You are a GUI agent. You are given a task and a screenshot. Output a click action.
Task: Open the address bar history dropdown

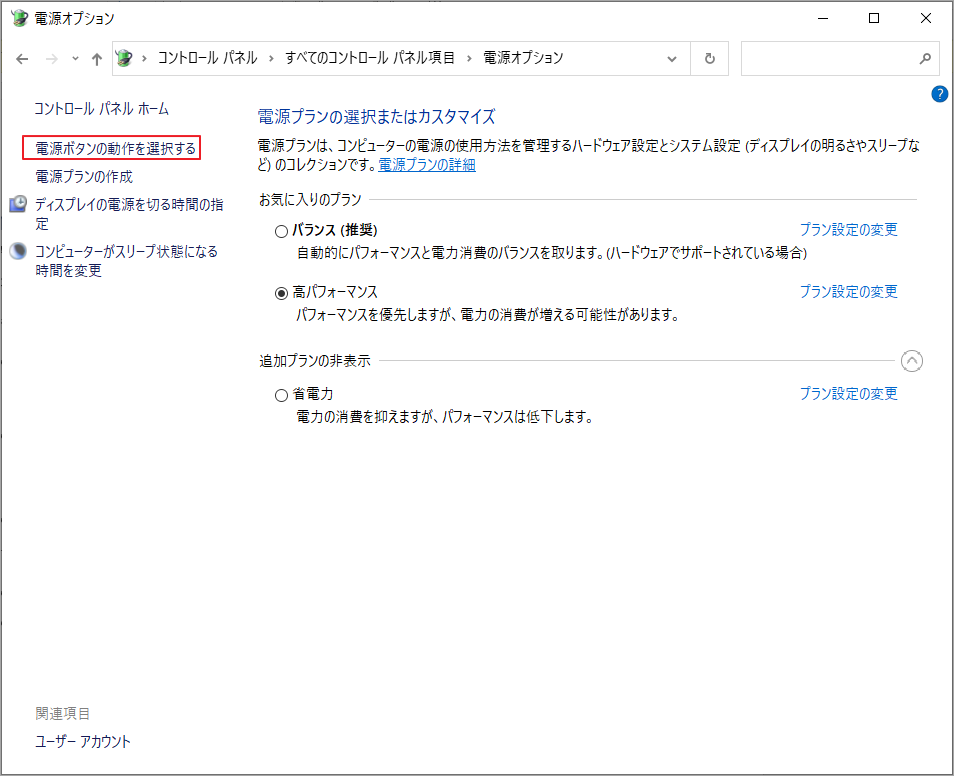tap(672, 58)
